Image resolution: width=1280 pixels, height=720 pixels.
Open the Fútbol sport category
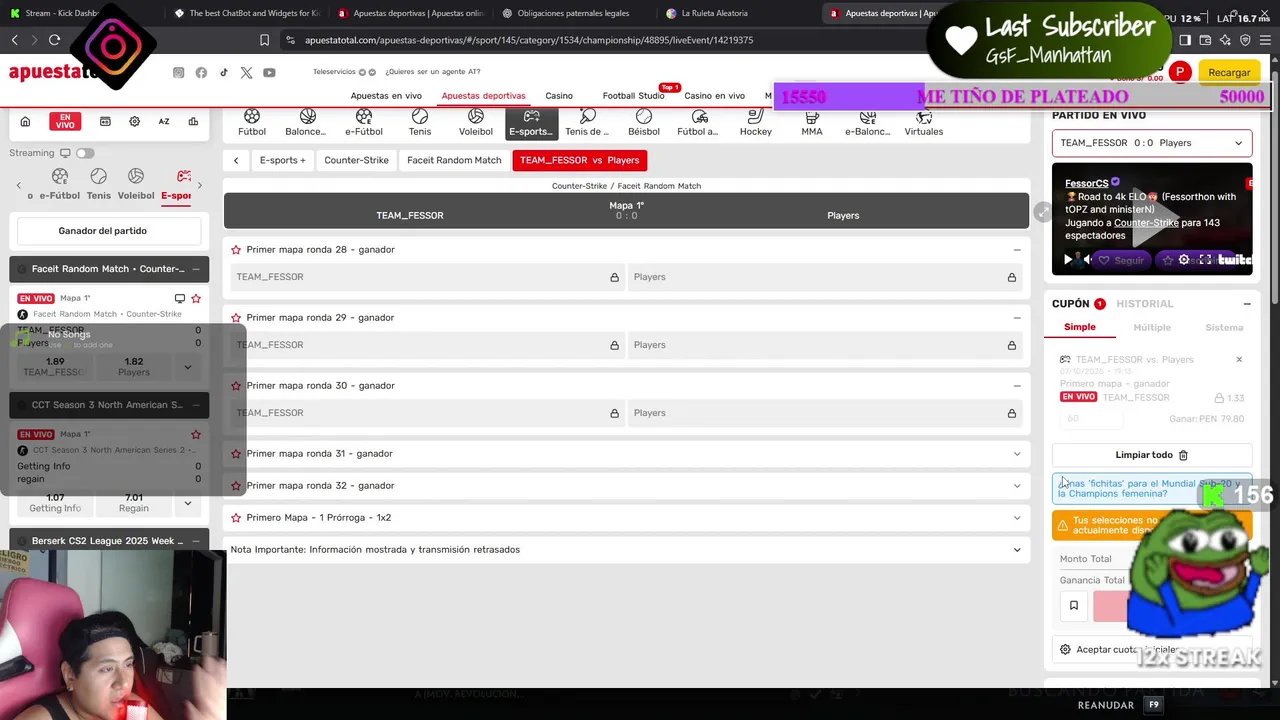tap(252, 122)
